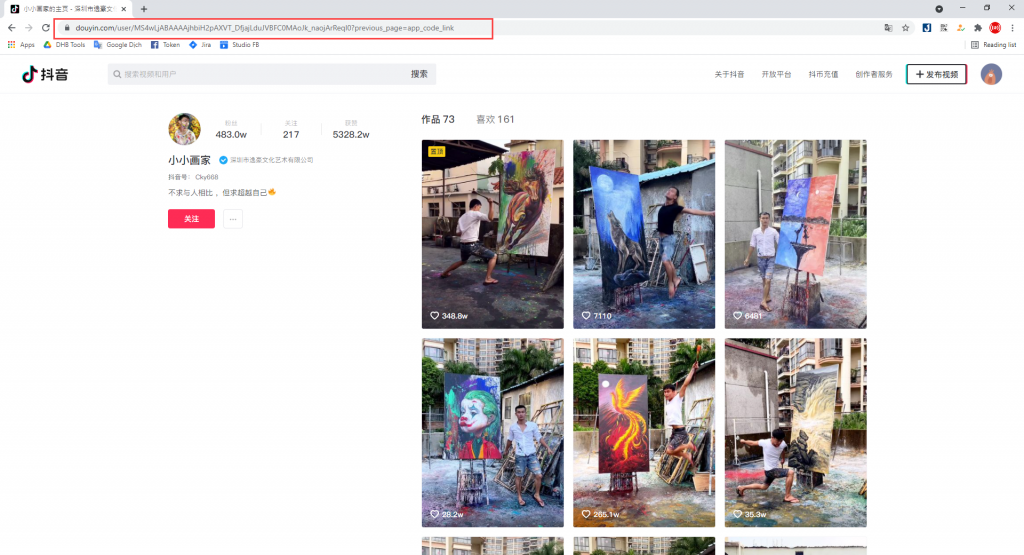Open the 抖币充值 header link

pos(824,74)
